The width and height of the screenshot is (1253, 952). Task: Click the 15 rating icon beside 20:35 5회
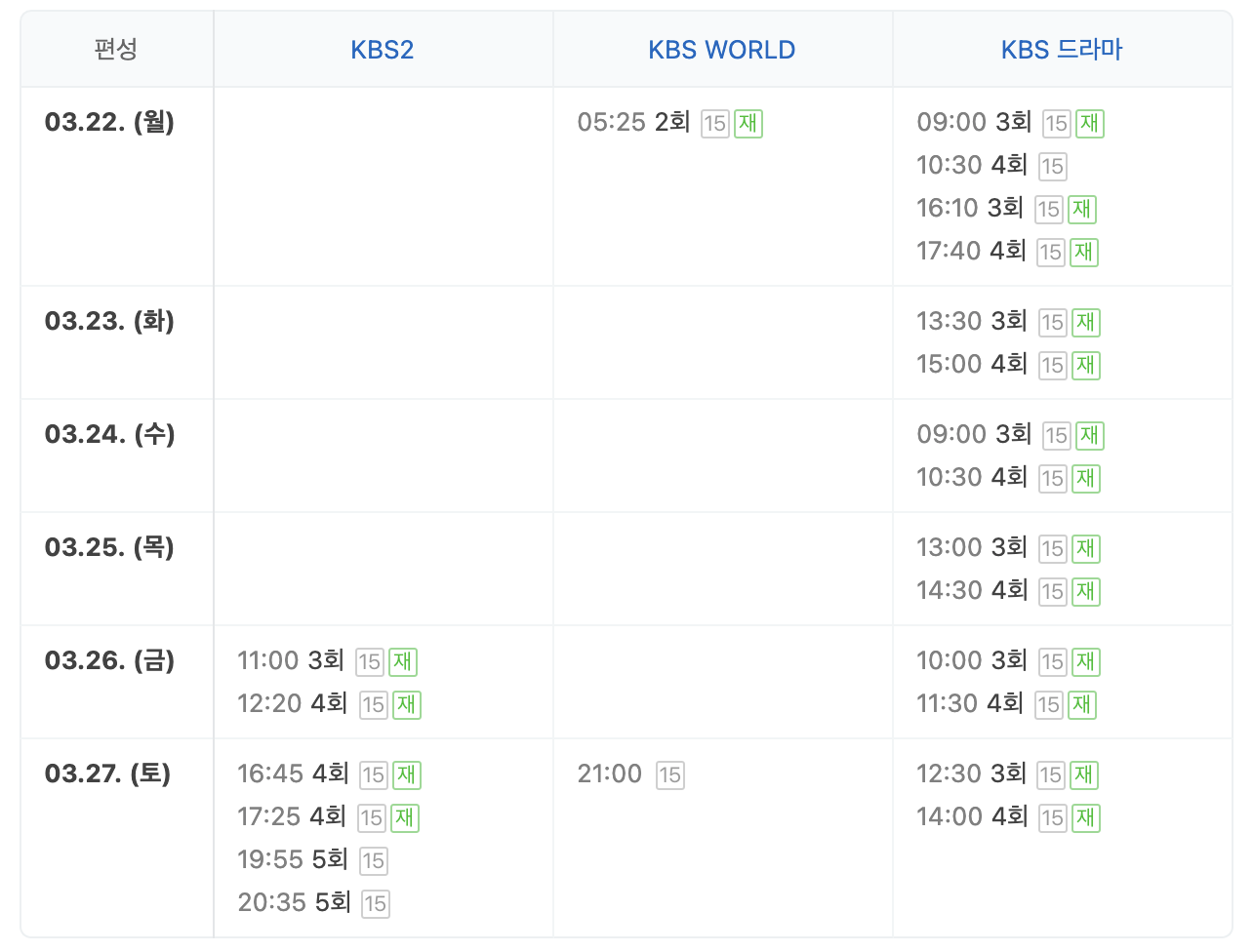(x=375, y=904)
